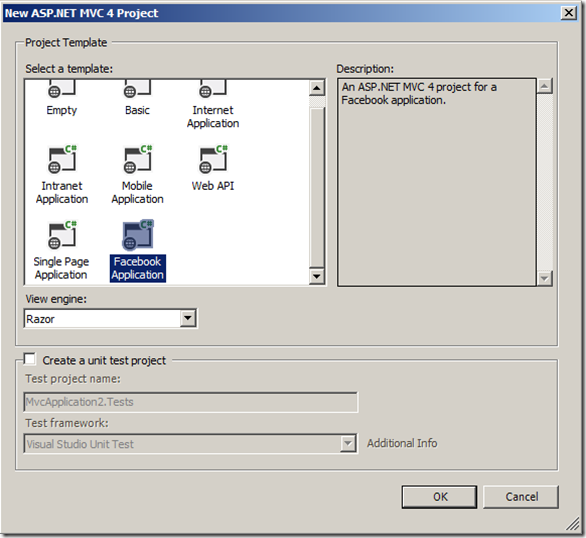
Task: Click Description box scroll down arrow
Action: click(x=545, y=278)
